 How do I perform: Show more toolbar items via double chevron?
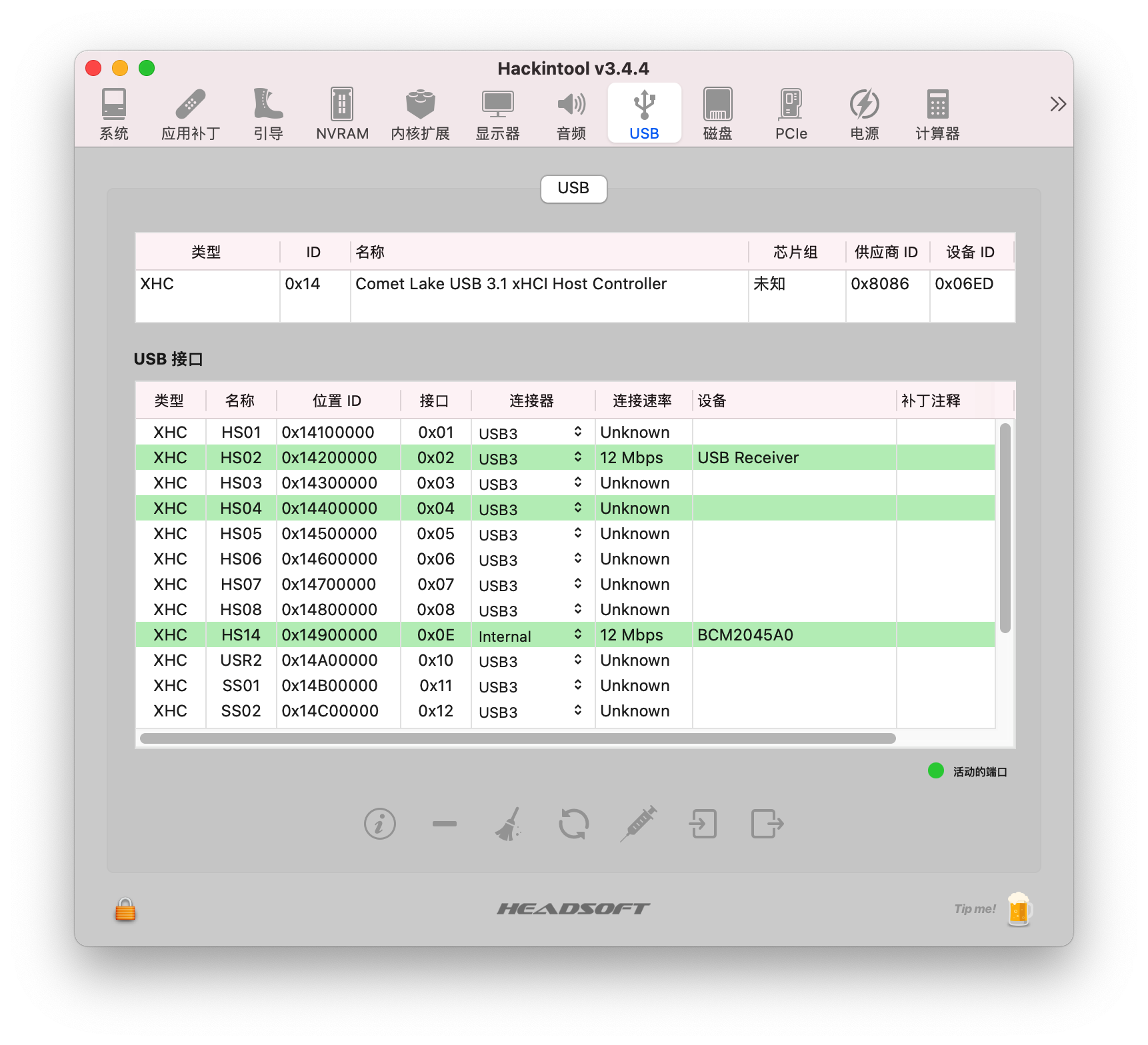tap(1058, 104)
